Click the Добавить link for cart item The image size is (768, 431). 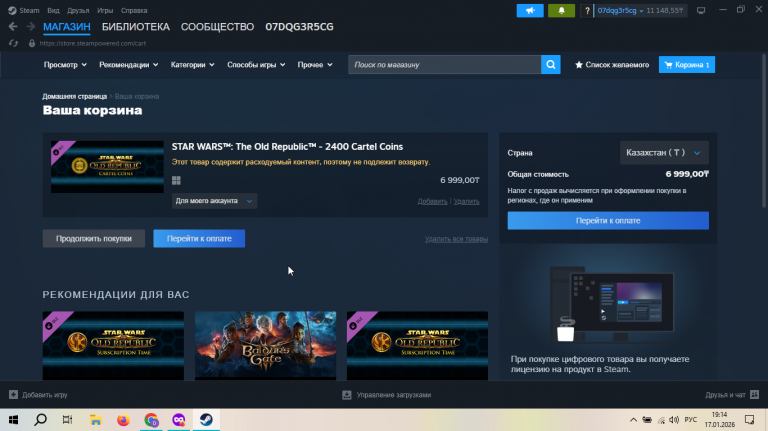click(x=432, y=201)
